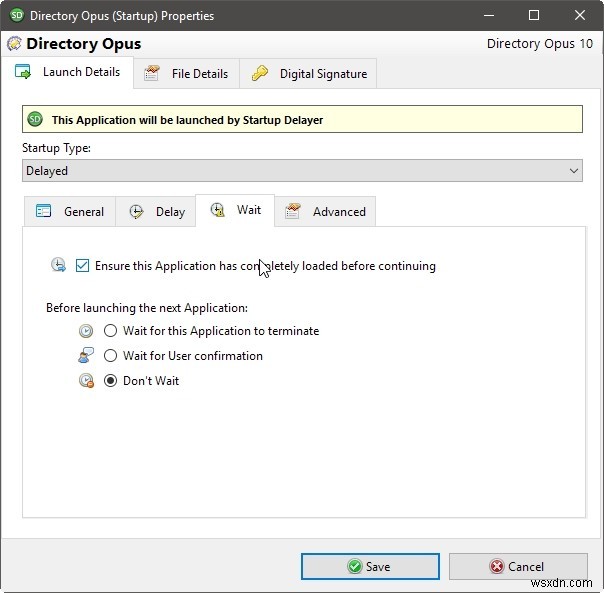Click the Startup Type dropdown arrow

[574, 171]
